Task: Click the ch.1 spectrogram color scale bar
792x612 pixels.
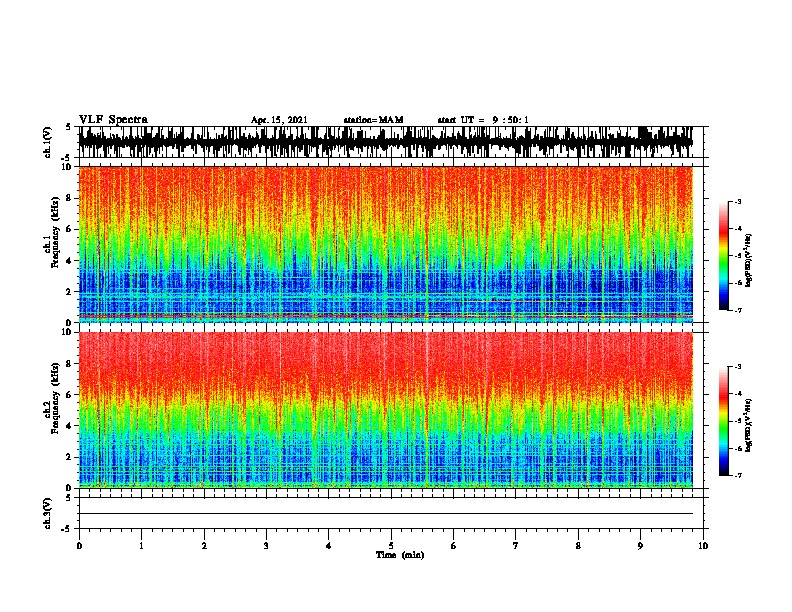Action: tap(724, 256)
